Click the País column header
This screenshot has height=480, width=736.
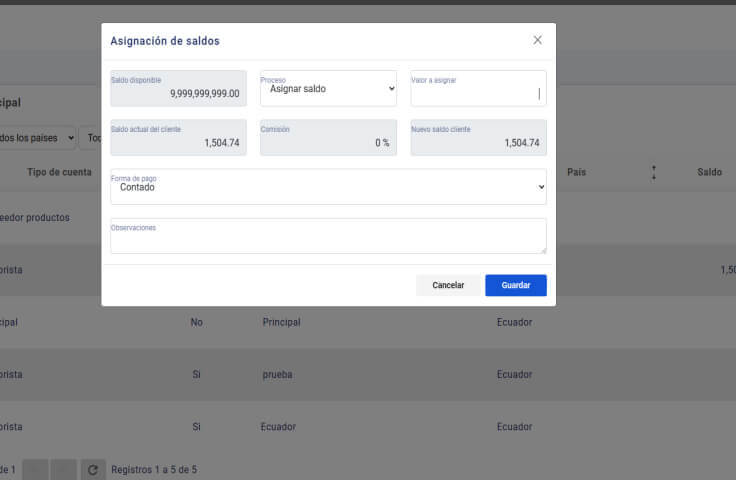576,172
